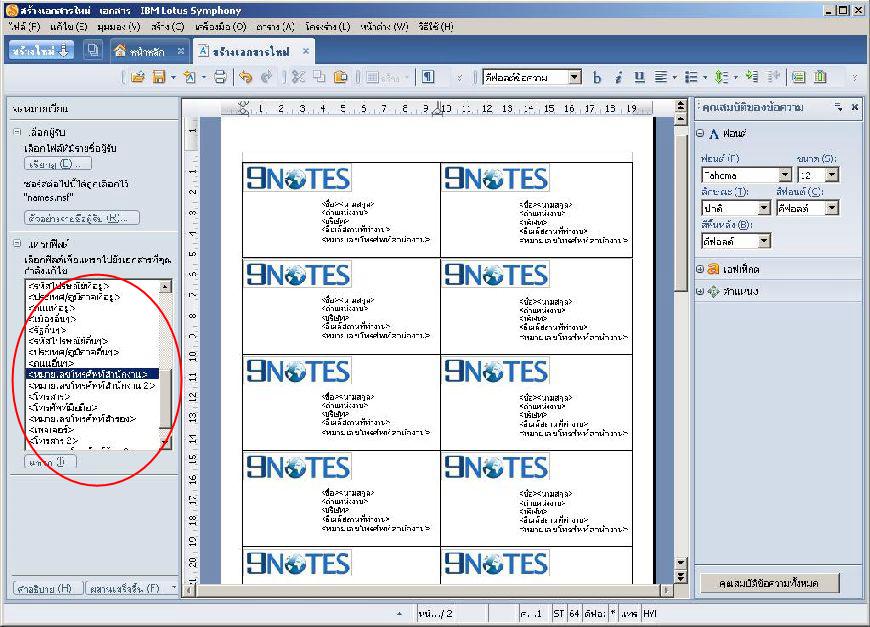Collapse the Font section in properties panel
This screenshot has width=870, height=627.
[700, 133]
